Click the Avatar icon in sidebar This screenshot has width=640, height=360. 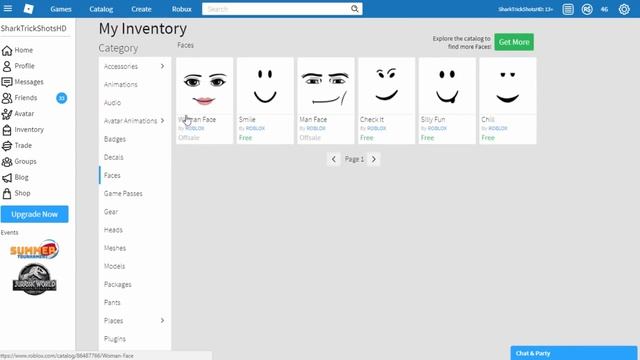coord(7,114)
